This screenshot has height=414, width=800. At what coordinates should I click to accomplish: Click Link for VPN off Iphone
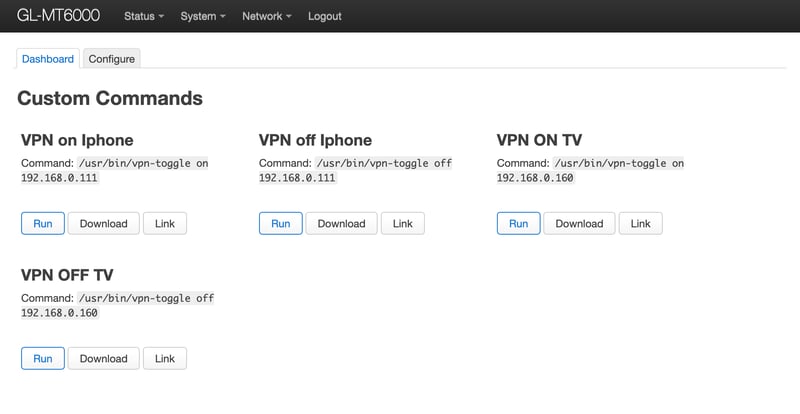pyautogui.click(x=403, y=223)
